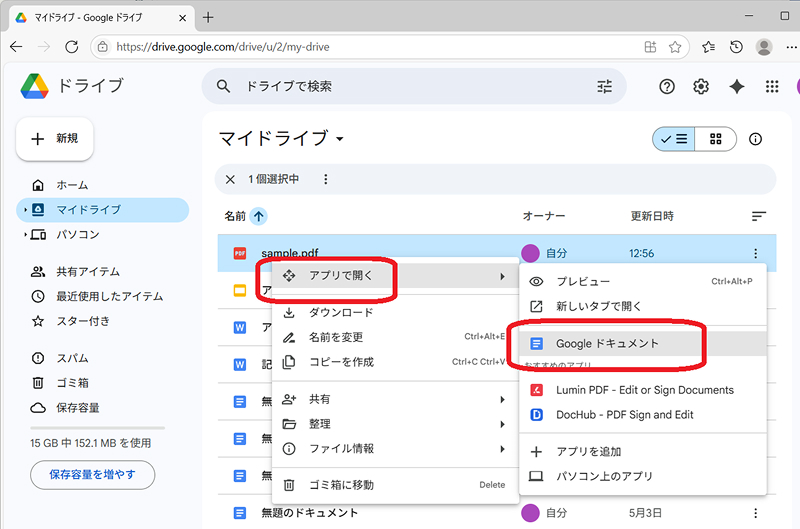The width and height of the screenshot is (800, 529).
Task: Open Gemini sparkle icon
Action: click(x=737, y=87)
